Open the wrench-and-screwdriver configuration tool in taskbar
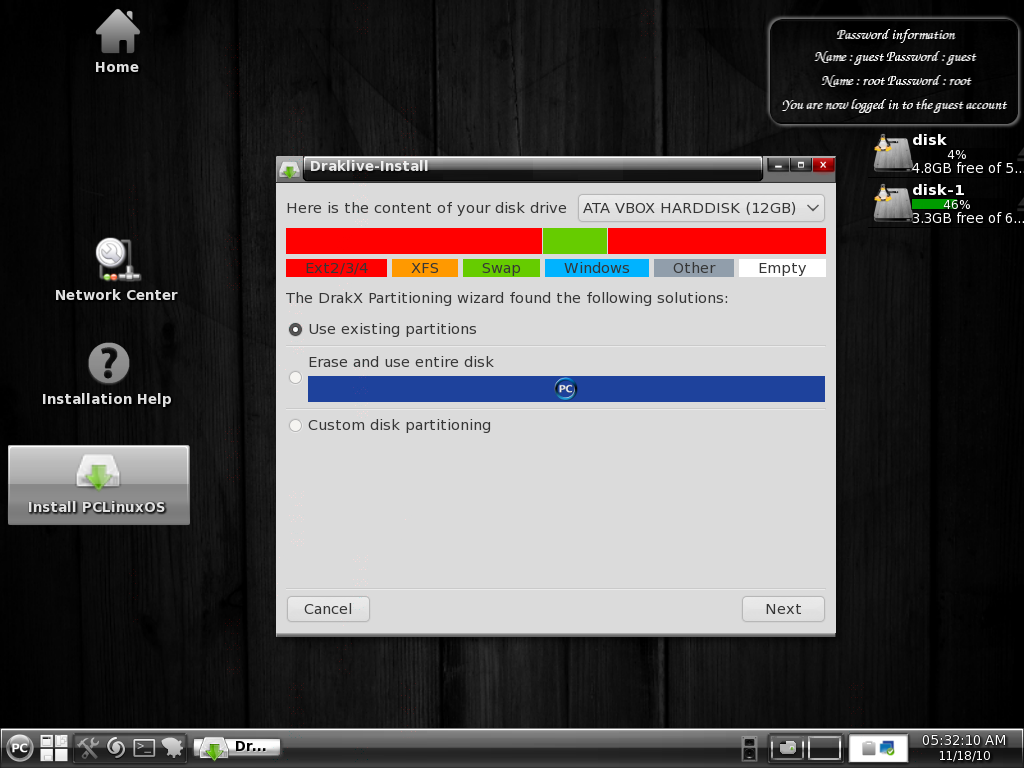Image resolution: width=1024 pixels, height=768 pixels. (88, 747)
